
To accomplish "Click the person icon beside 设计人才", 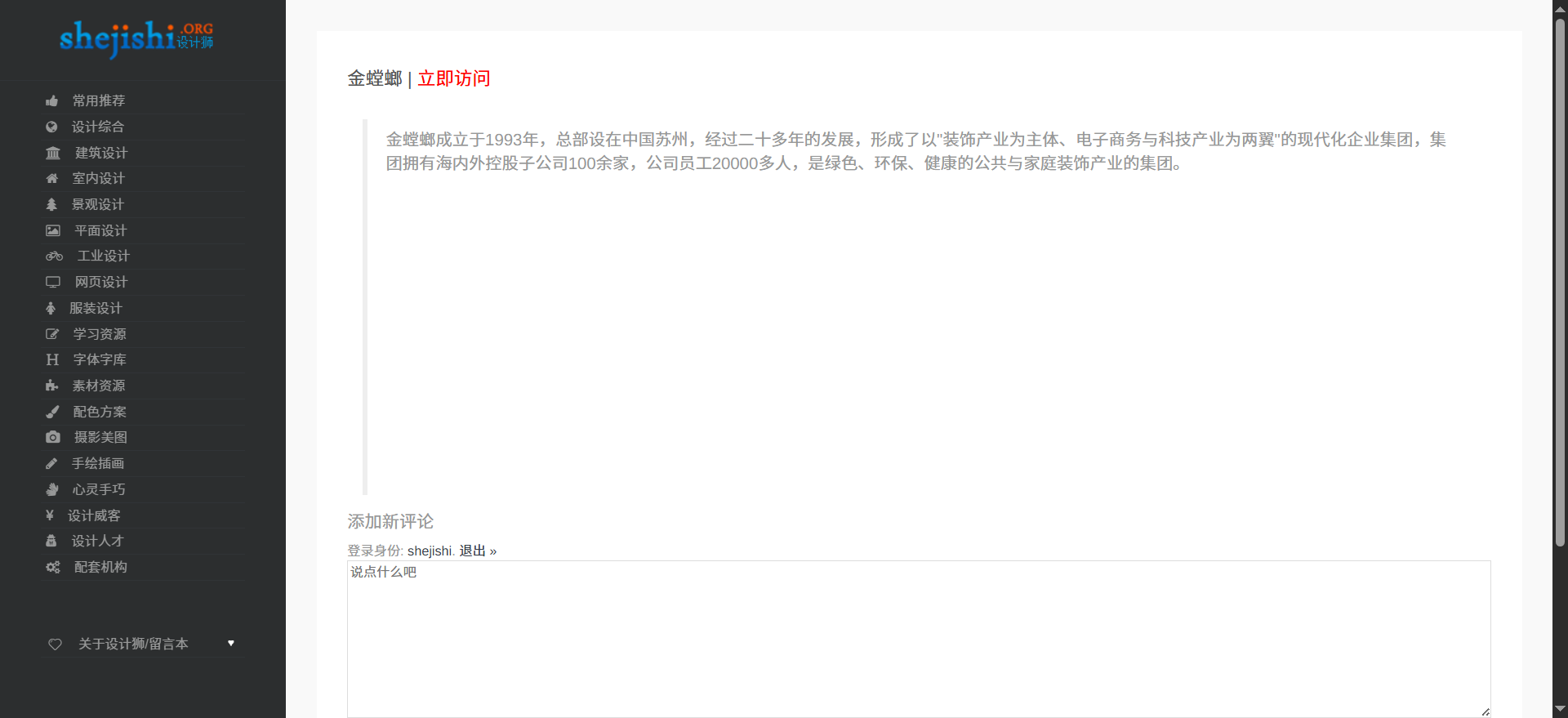I will (51, 541).
